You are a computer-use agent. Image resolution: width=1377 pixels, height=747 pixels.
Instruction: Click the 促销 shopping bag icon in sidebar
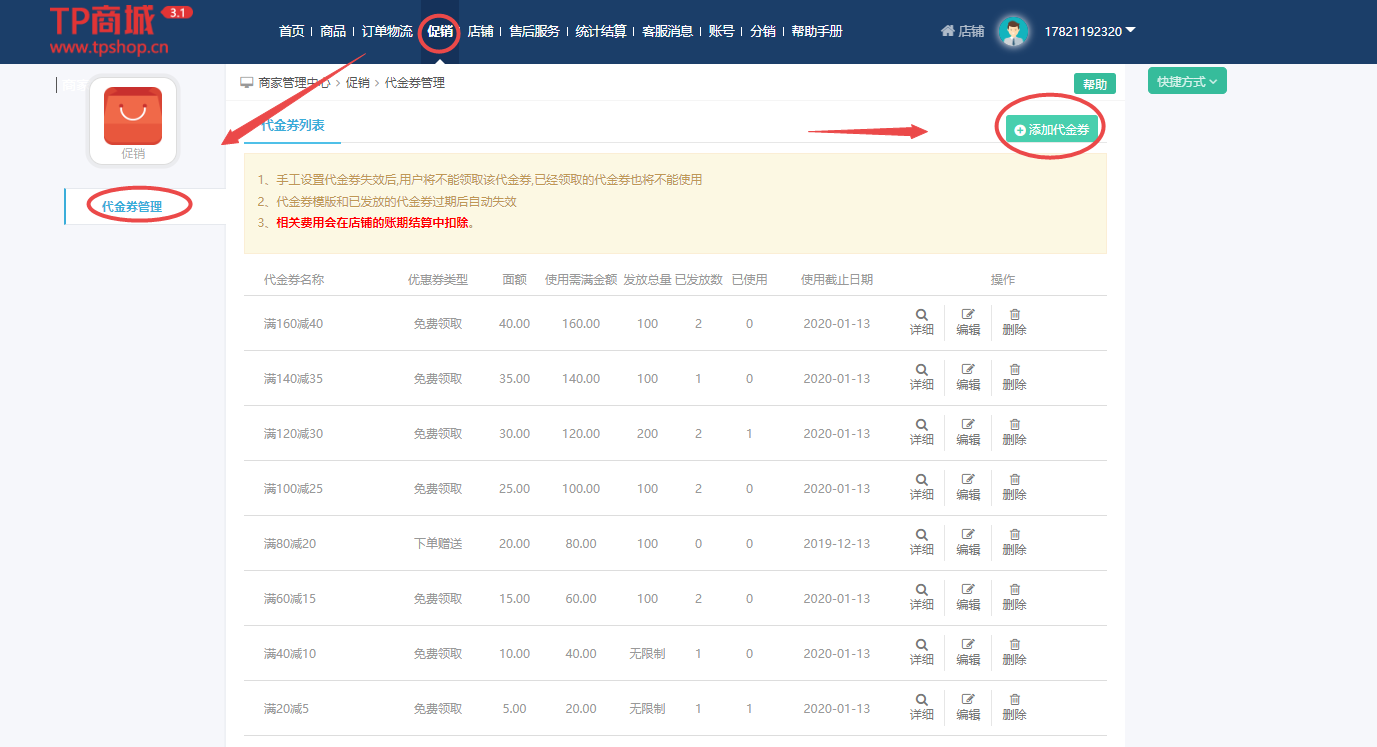click(x=132, y=115)
